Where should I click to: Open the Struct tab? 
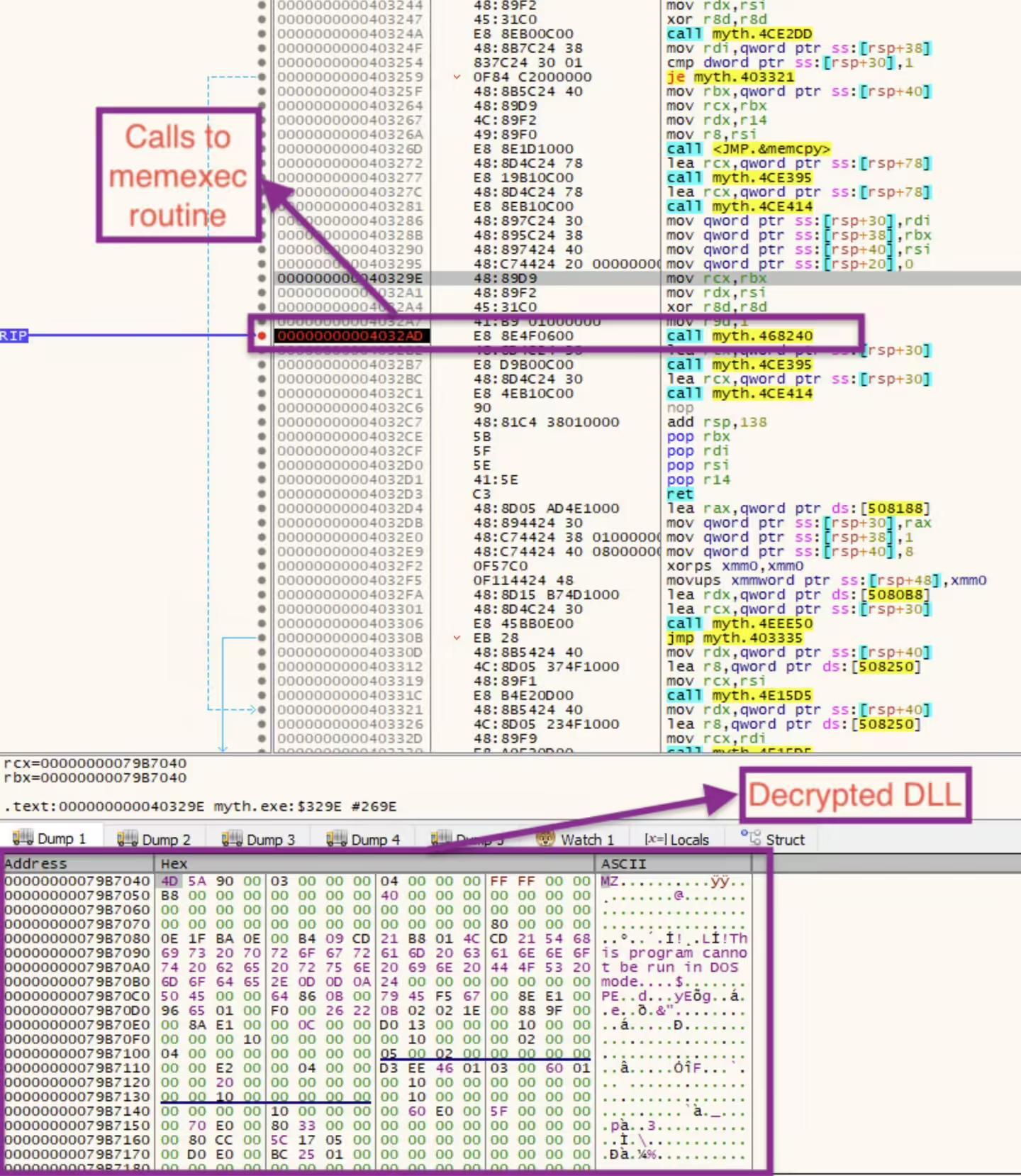coord(772,839)
